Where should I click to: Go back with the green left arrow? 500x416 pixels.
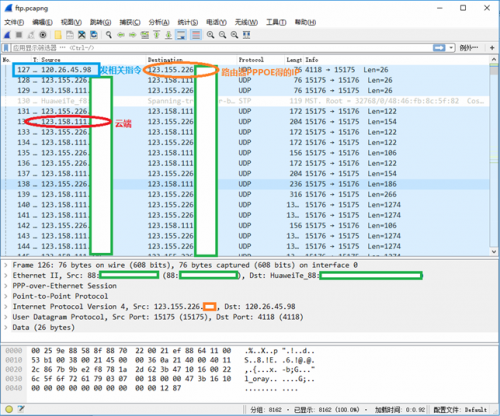[x=121, y=35]
